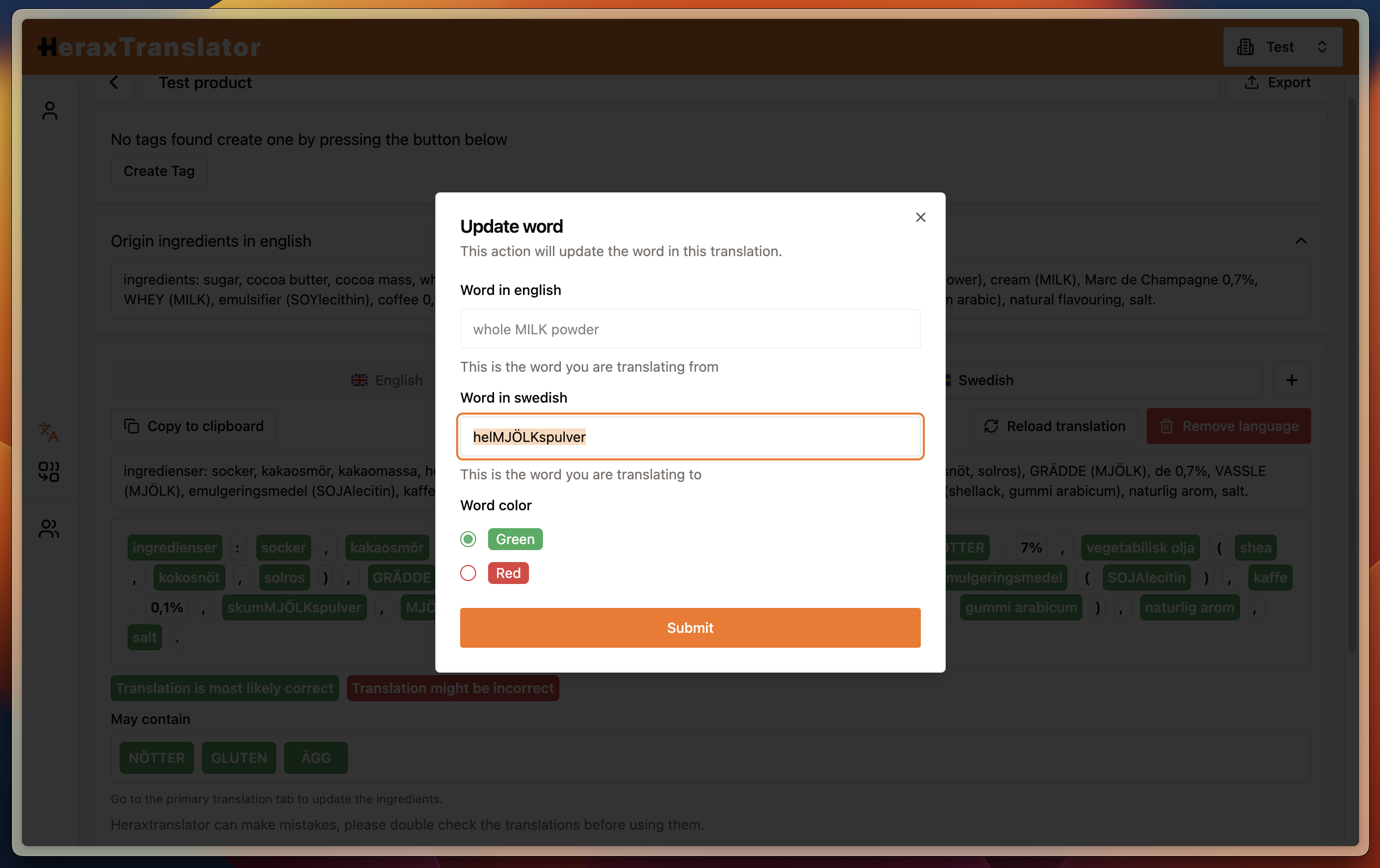This screenshot has width=1380, height=868.
Task: Click the Reload translation icon
Action: (991, 426)
